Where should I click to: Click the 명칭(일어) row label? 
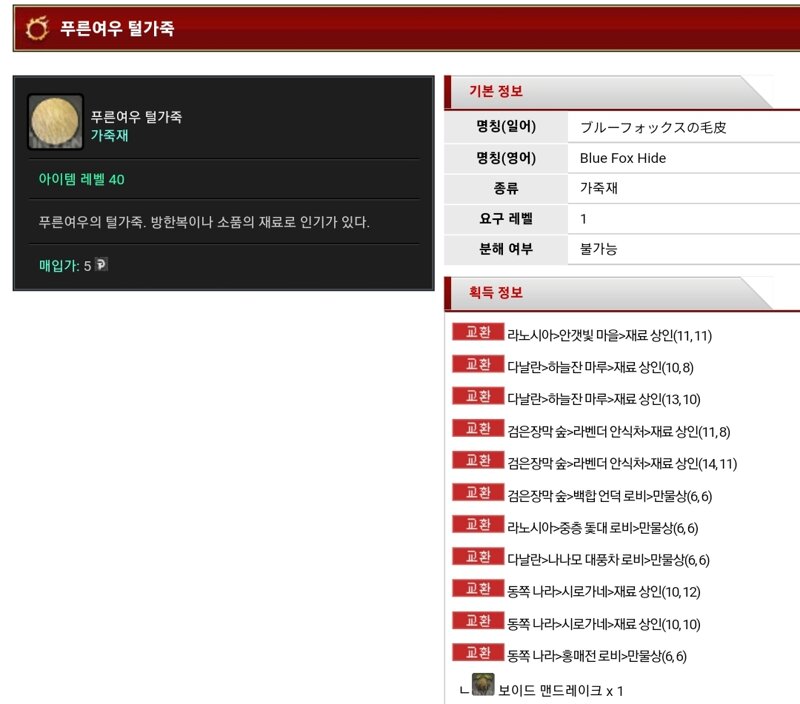tap(506, 127)
